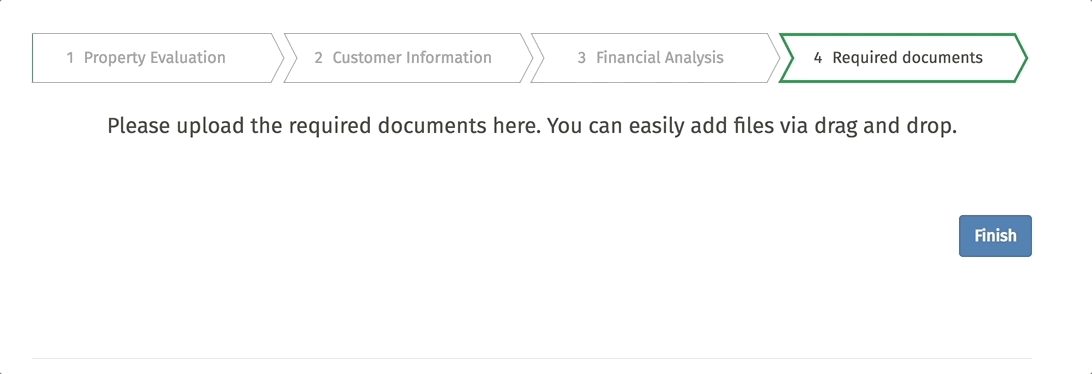Click the green arrow tip of Required documents
Image resolution: width=1092 pixels, height=374 pixels.
click(x=1020, y=58)
